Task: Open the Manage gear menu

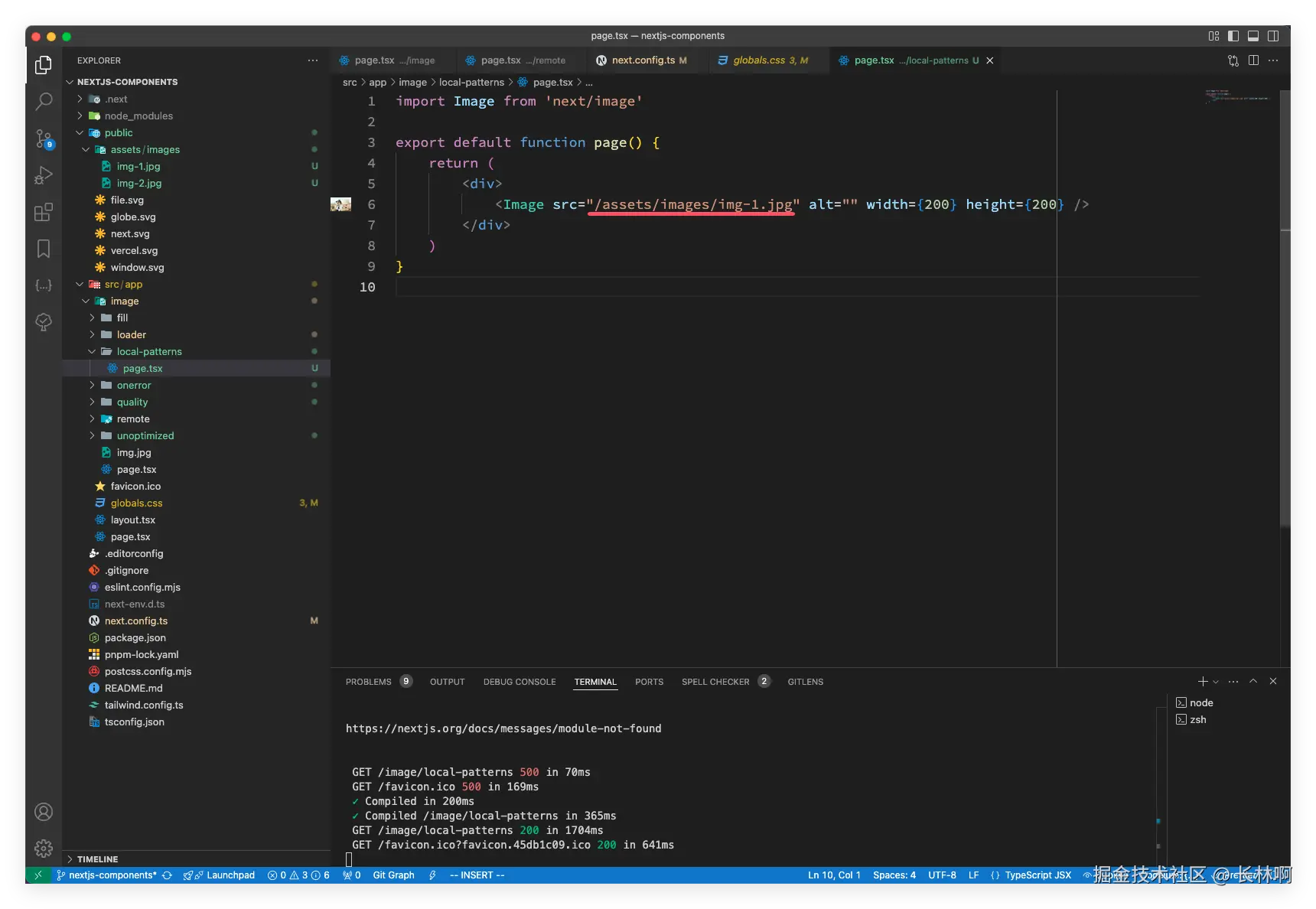Action: point(44,848)
